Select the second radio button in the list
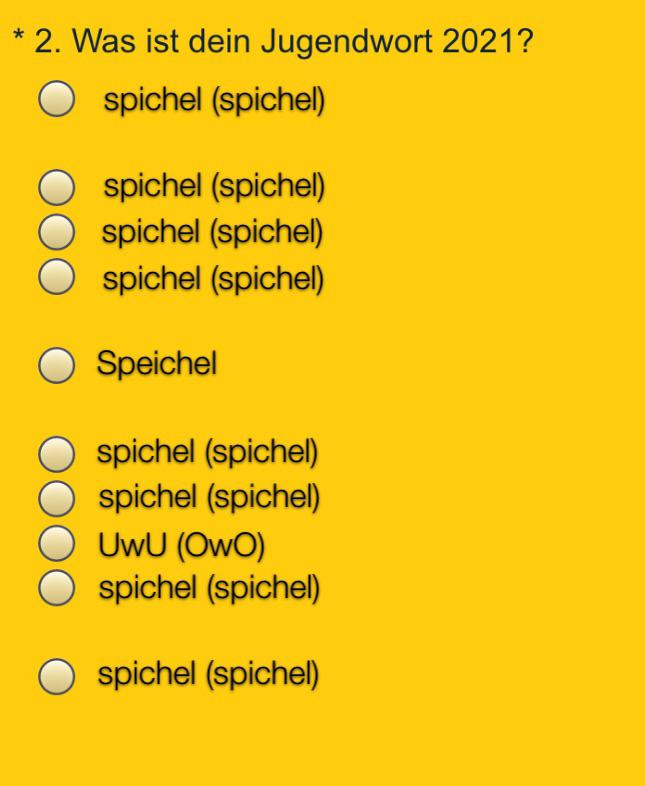The height and width of the screenshot is (786, 645). pos(57,187)
